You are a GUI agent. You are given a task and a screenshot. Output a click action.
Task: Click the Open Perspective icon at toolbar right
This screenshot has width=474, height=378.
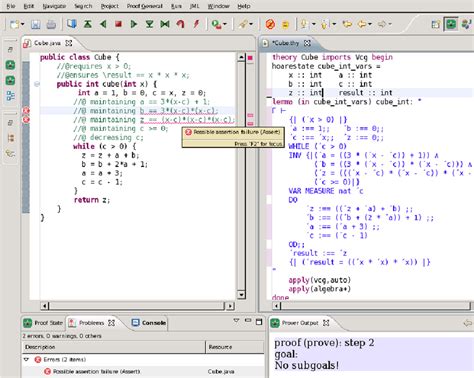point(435,24)
